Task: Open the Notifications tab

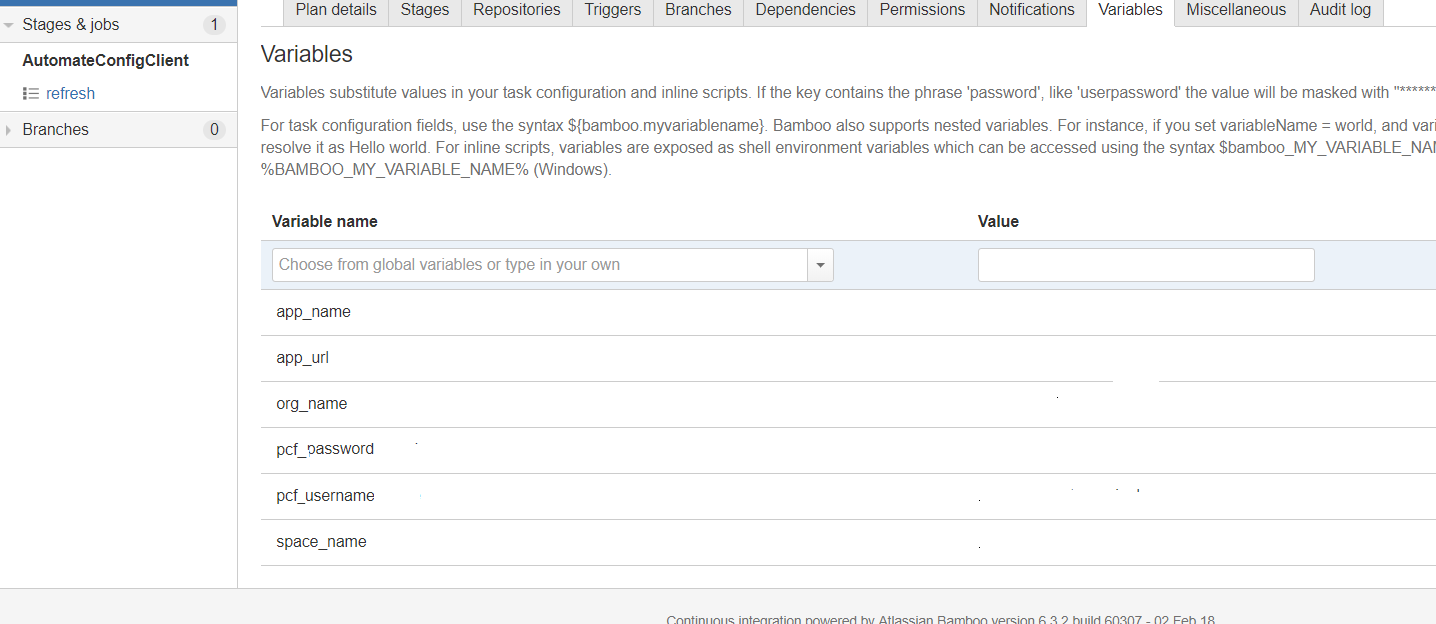Action: (1031, 10)
